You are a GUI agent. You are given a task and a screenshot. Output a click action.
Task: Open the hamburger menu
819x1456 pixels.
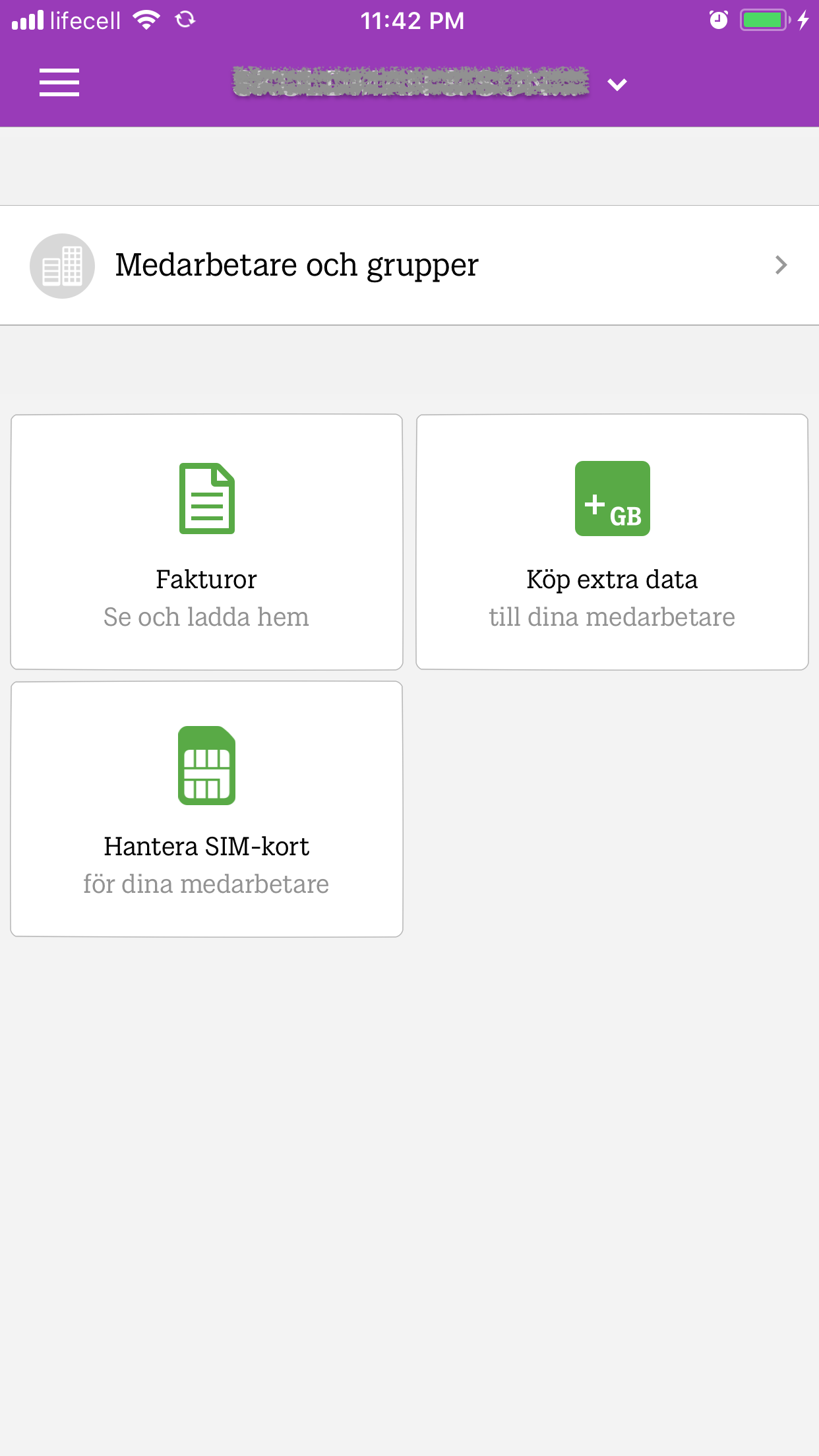click(x=59, y=82)
